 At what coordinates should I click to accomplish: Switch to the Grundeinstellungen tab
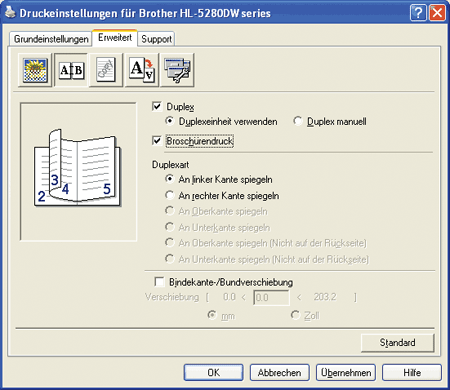51,39
